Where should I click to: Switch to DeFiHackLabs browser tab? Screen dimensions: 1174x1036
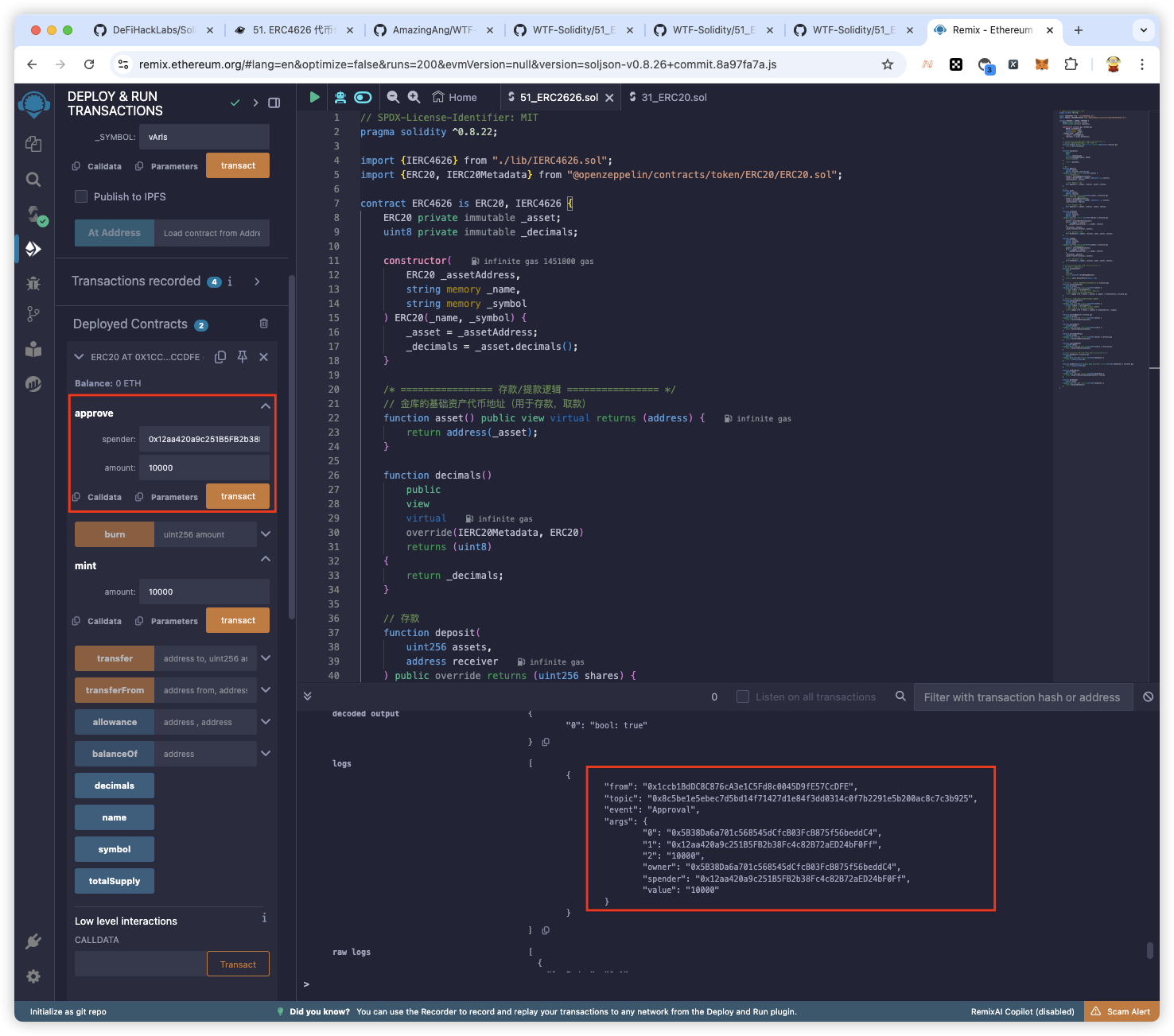[154, 30]
